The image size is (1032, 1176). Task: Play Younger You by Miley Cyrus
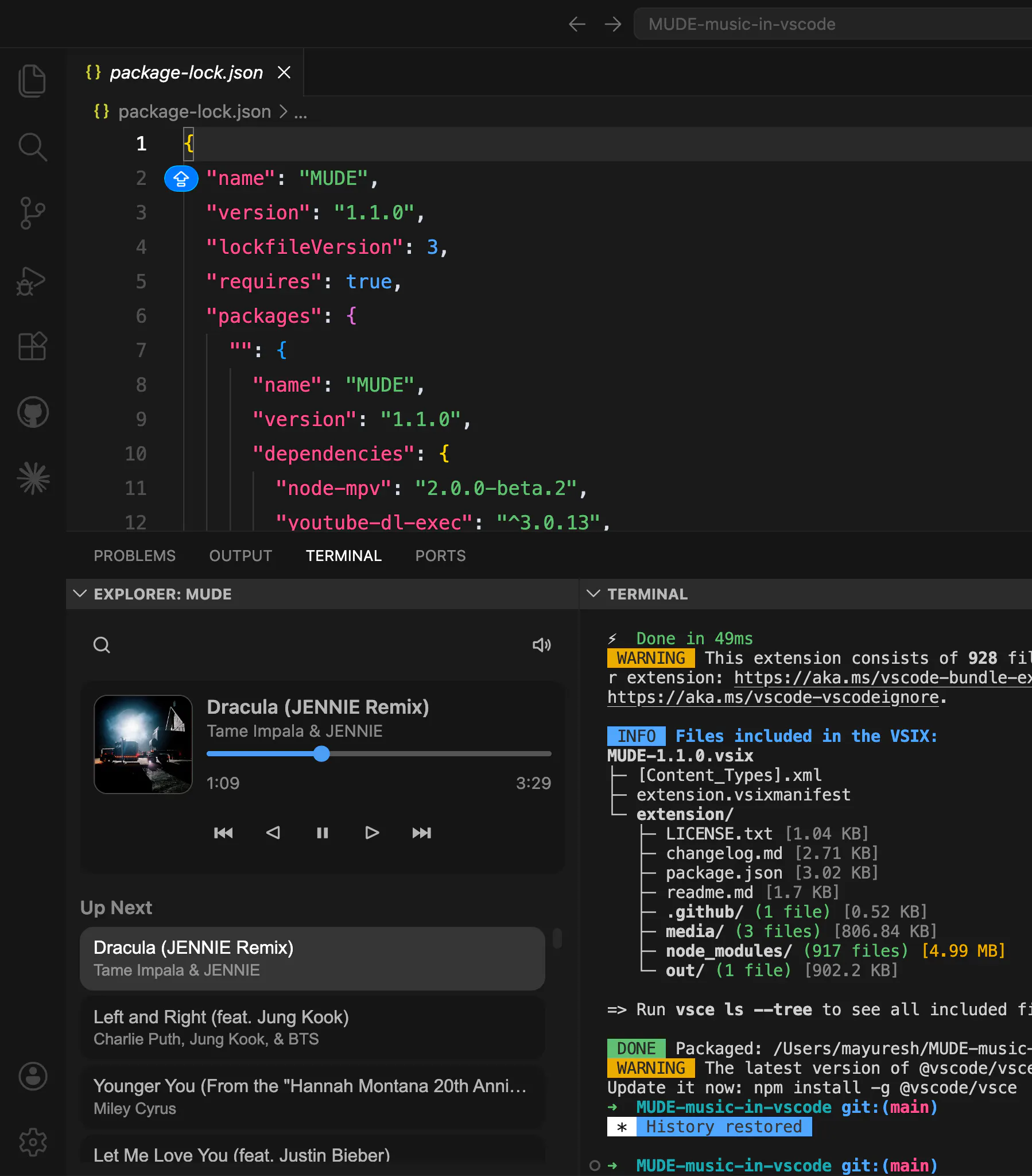312,1097
